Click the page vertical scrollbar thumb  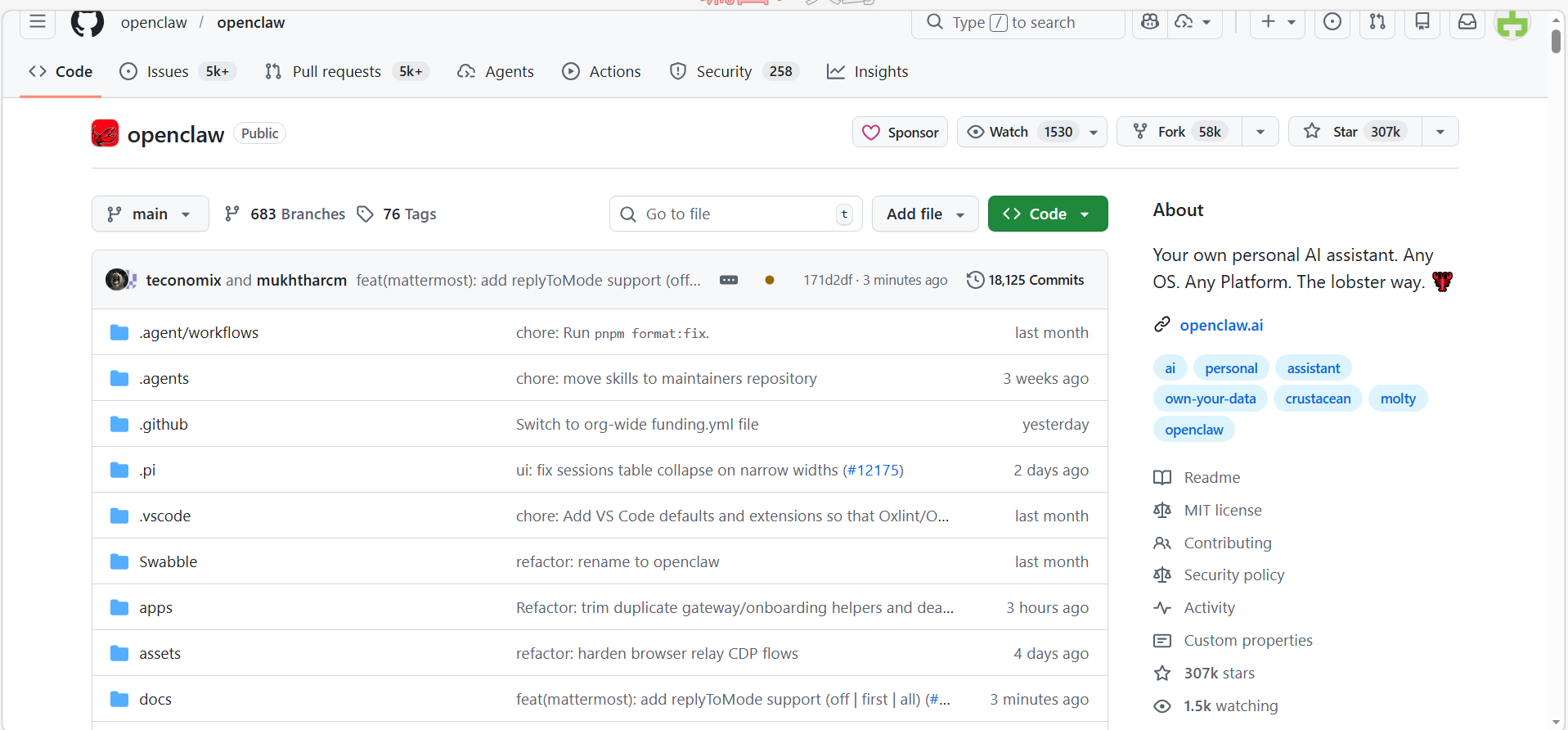[x=1556, y=40]
